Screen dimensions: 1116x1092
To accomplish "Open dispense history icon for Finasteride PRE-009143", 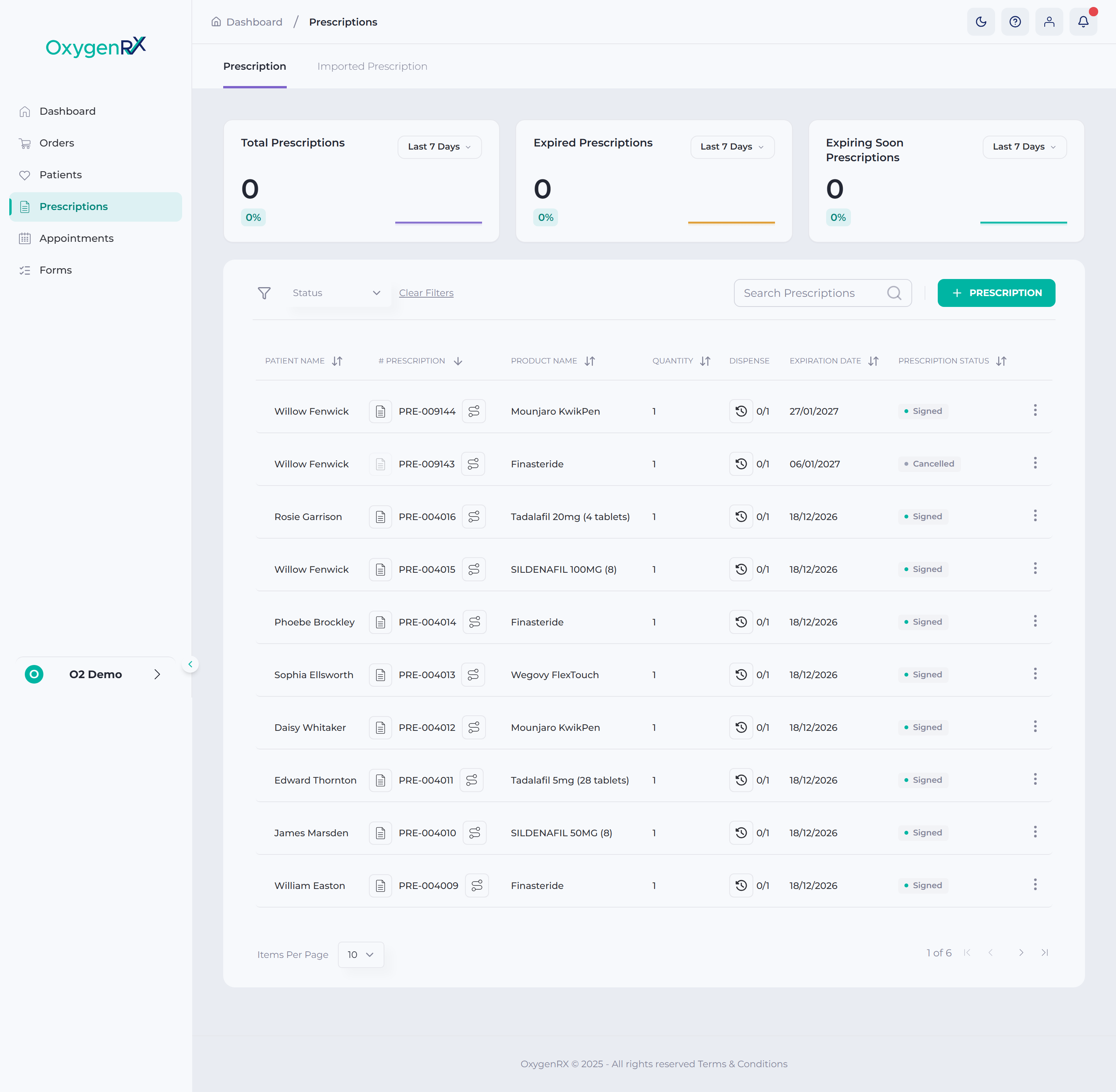I will 741,464.
